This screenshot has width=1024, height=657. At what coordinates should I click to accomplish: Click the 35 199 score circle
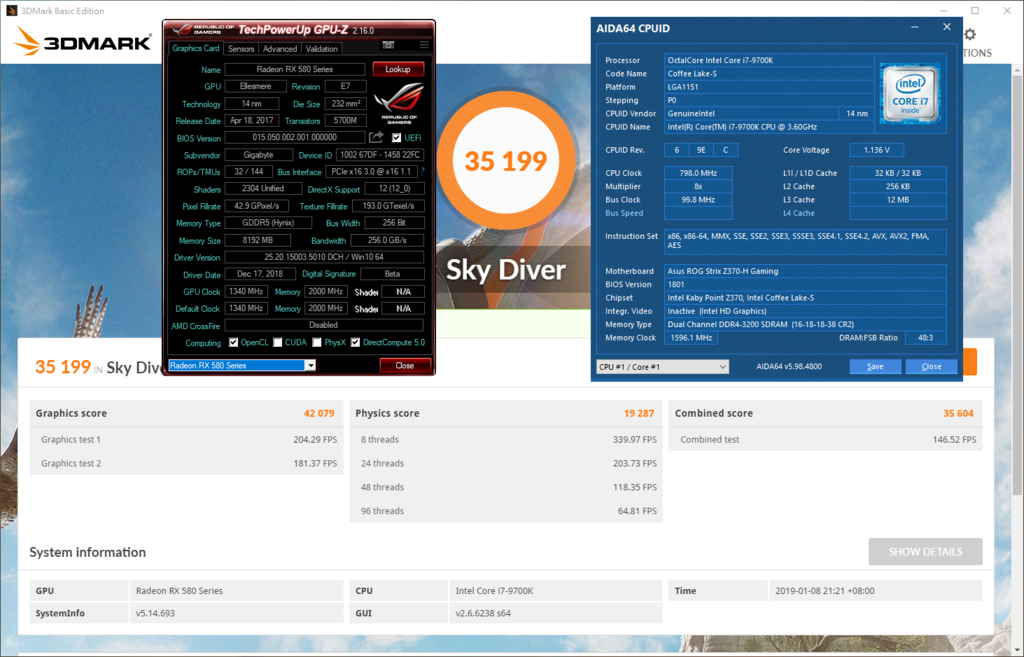pos(505,161)
